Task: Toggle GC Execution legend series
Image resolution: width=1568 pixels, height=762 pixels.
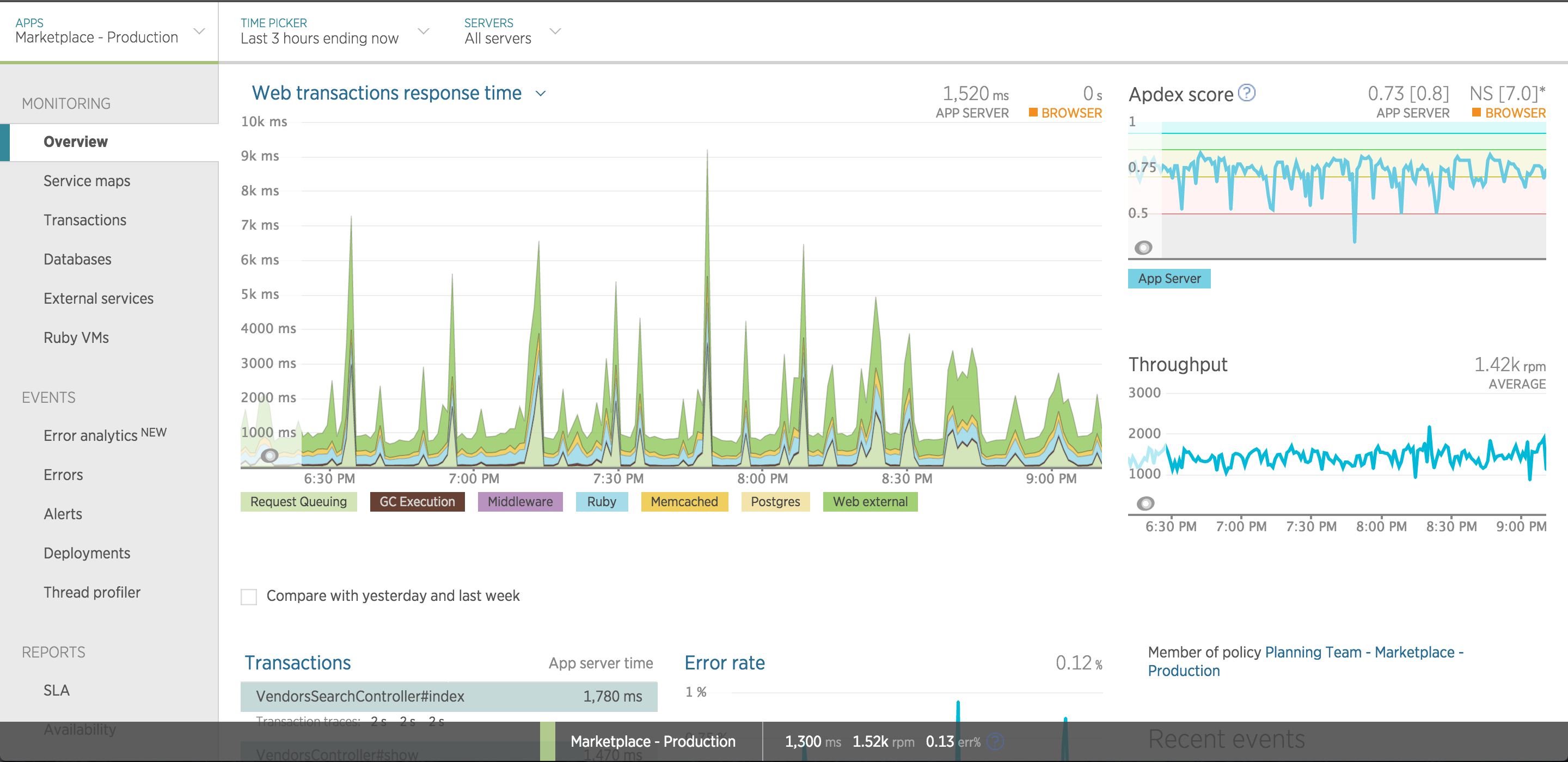Action: pos(417,501)
